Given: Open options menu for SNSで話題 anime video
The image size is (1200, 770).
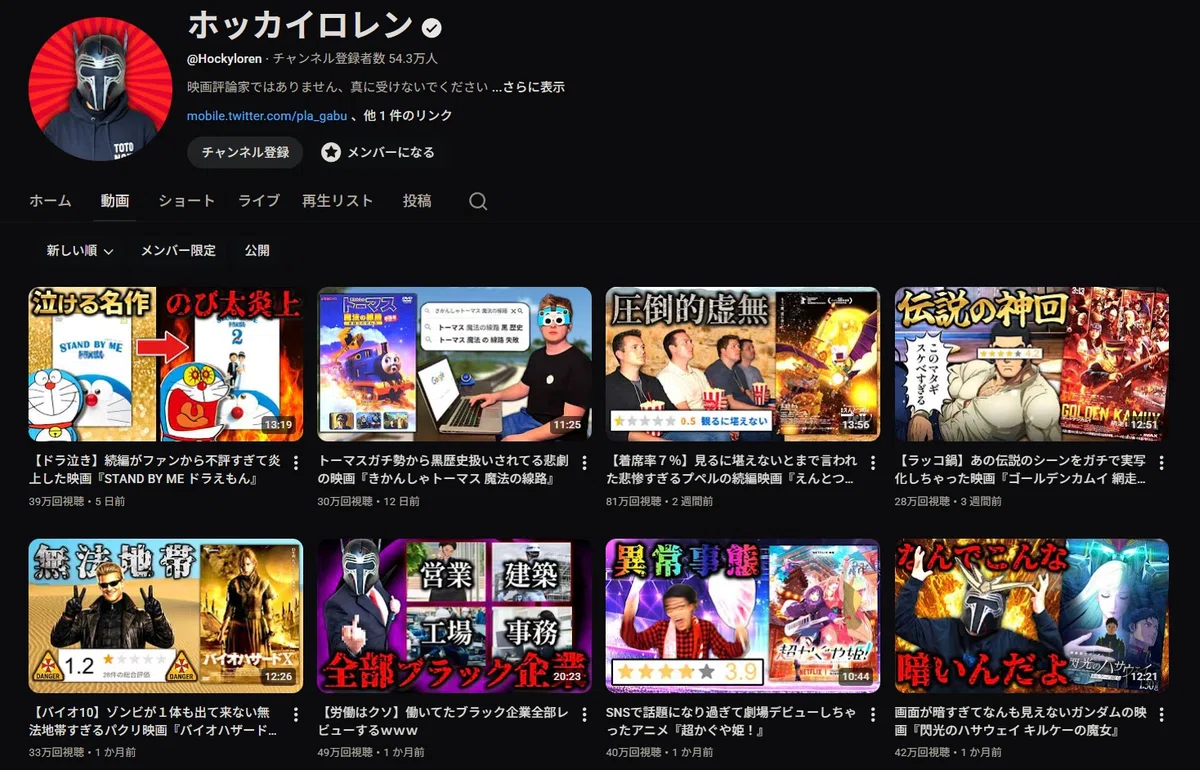Looking at the screenshot, I should [873, 715].
